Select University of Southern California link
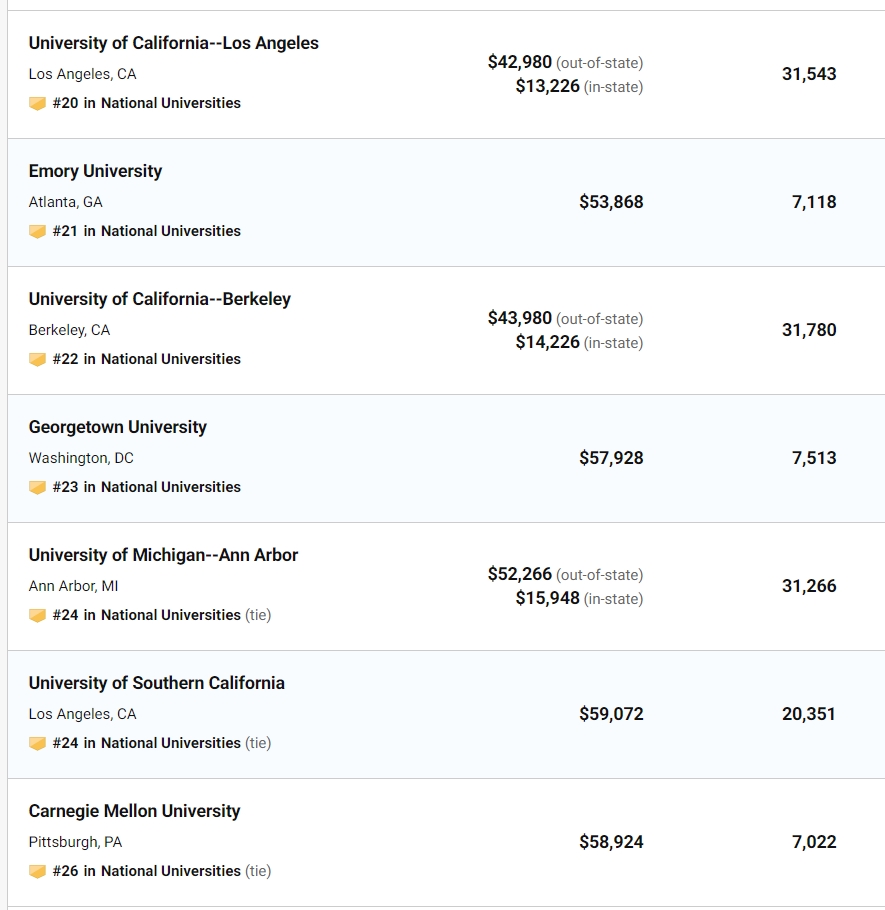This screenshot has width=885, height=910. 157,683
